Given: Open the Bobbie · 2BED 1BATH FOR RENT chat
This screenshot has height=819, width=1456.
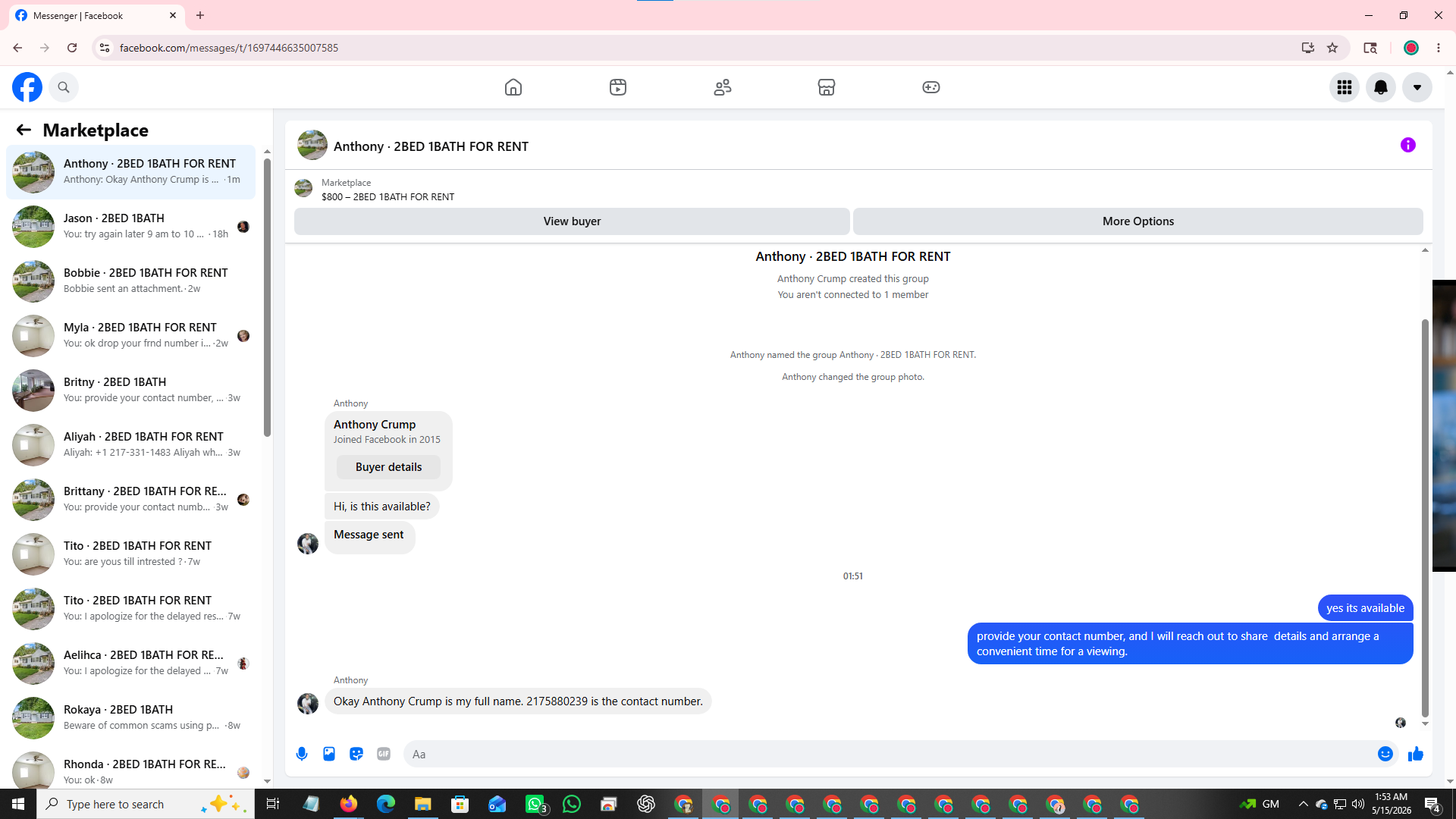Looking at the screenshot, I should 131,281.
